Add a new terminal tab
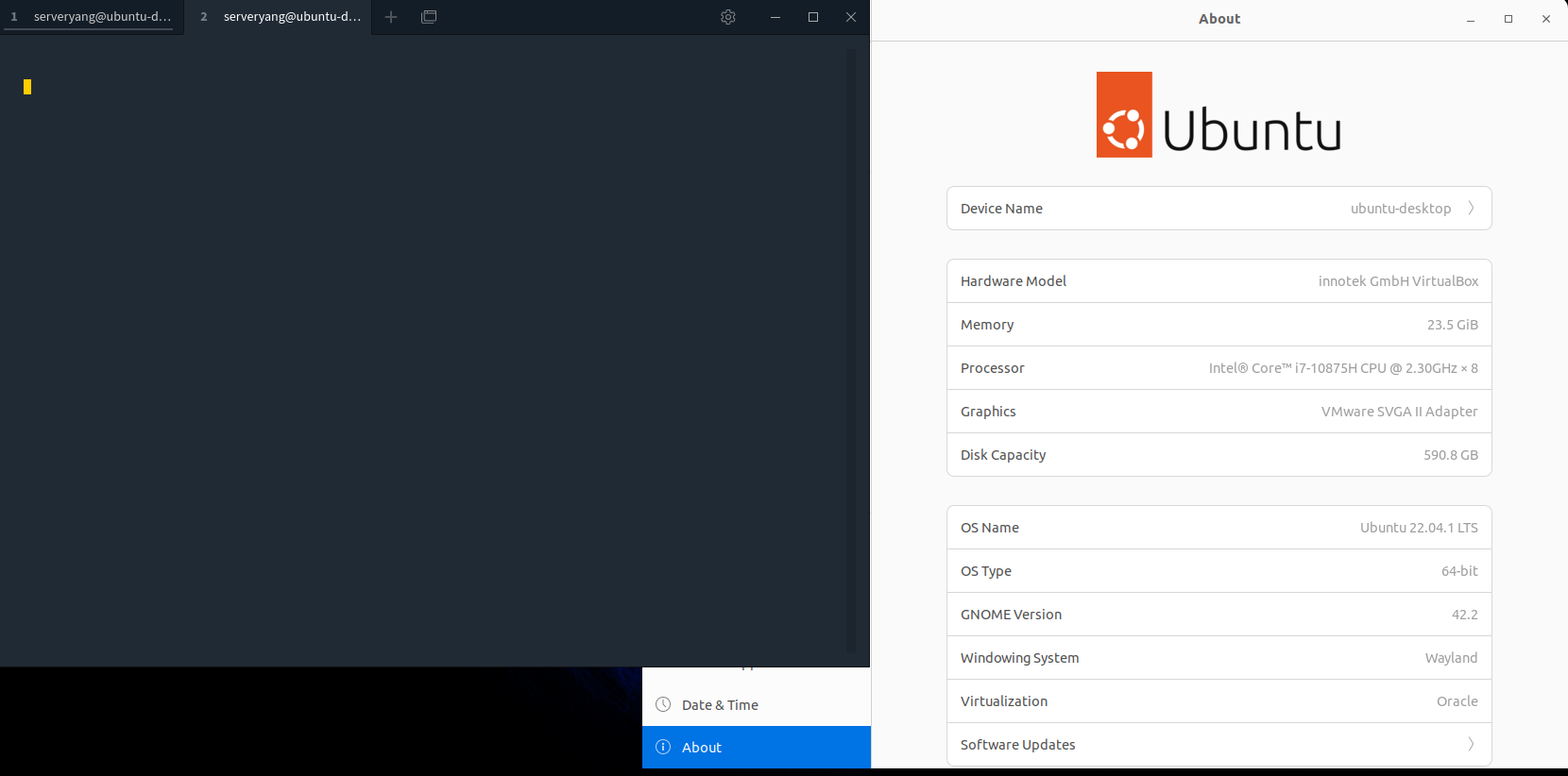Viewport: 1568px width, 776px height. (x=391, y=17)
